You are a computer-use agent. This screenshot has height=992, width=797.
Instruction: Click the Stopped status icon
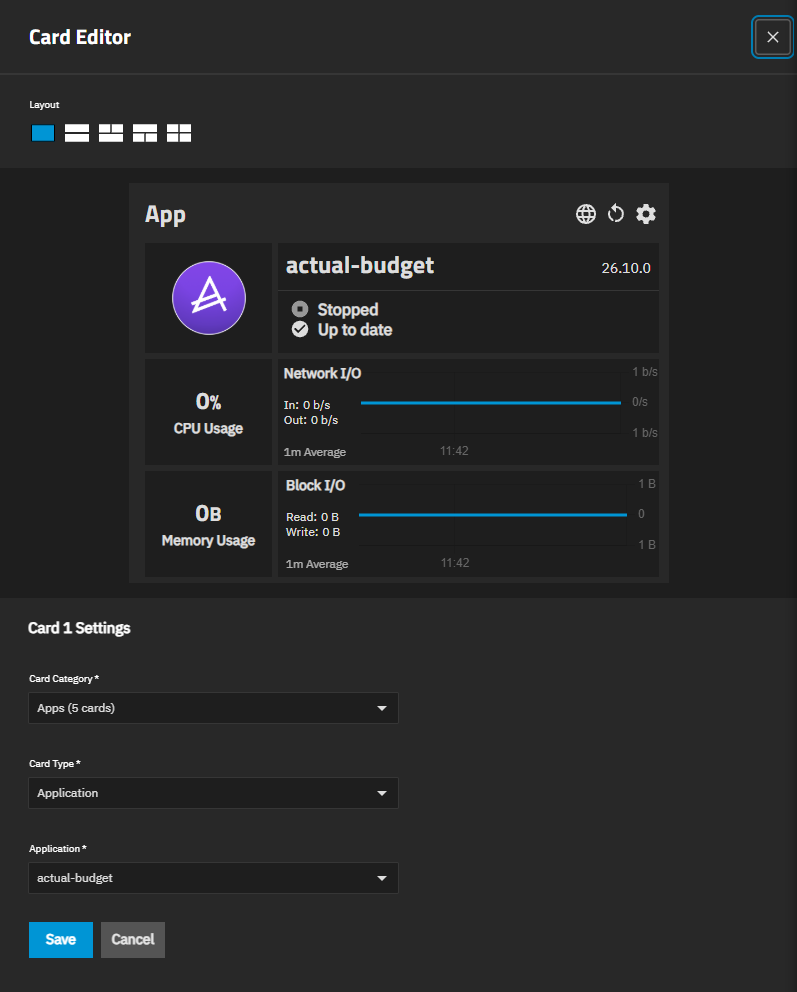click(300, 309)
